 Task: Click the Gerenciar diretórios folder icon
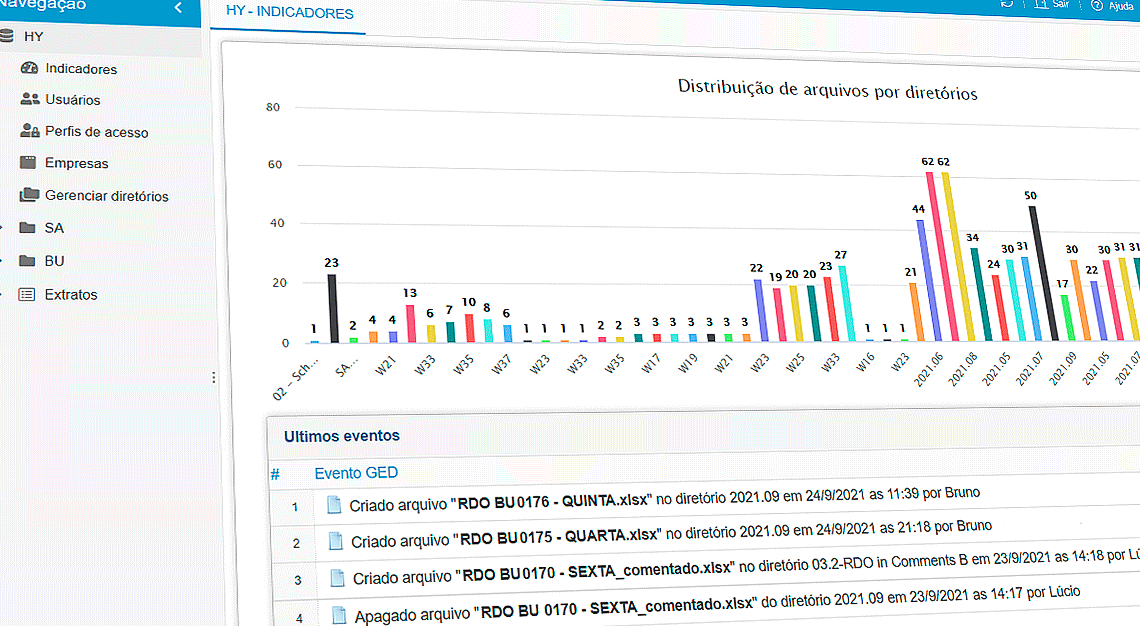click(x=31, y=195)
